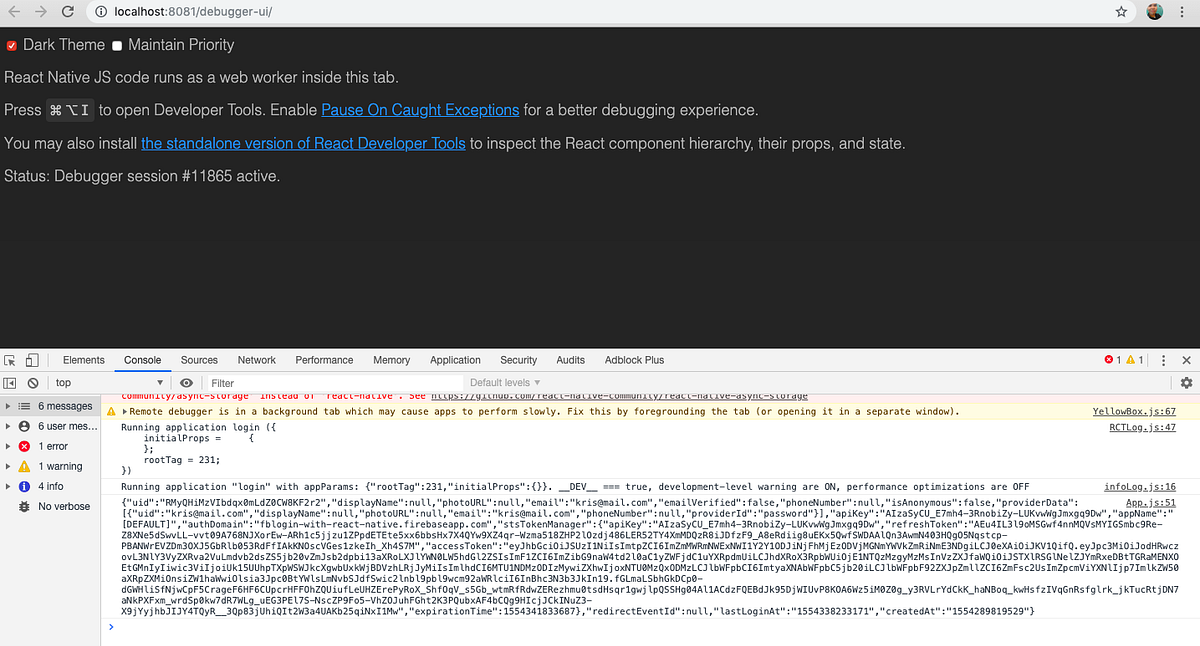The height and width of the screenshot is (646, 1200).
Task: Open the Default levels dropdown
Action: point(504,382)
